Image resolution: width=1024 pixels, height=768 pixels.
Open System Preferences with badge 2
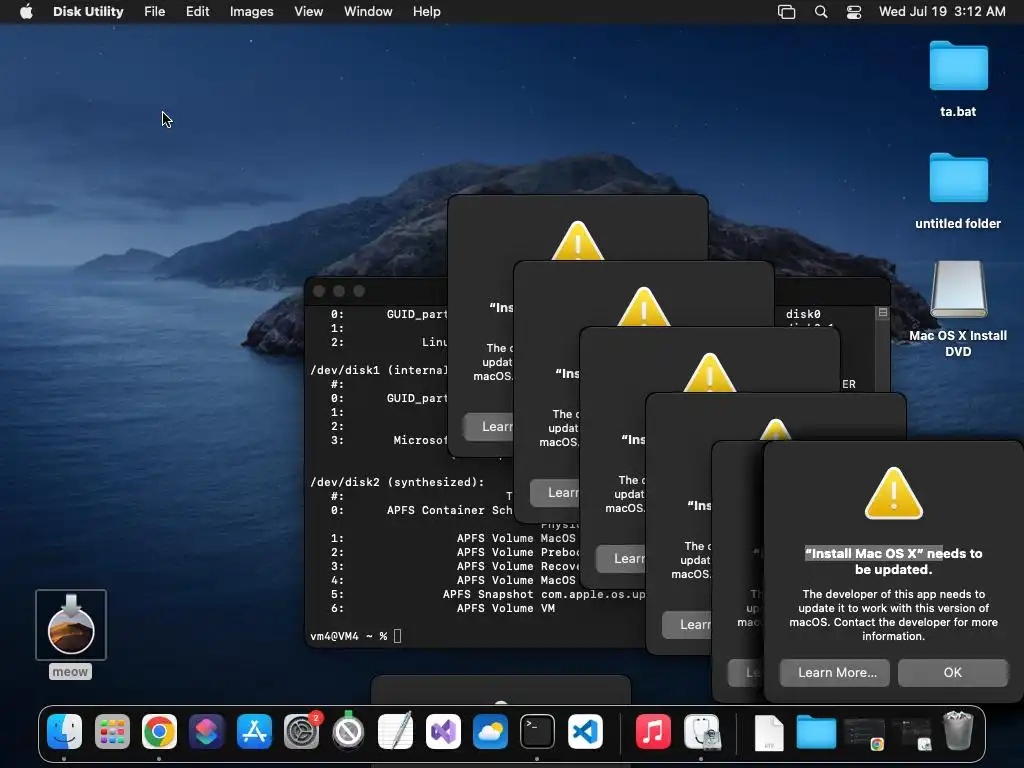[302, 731]
